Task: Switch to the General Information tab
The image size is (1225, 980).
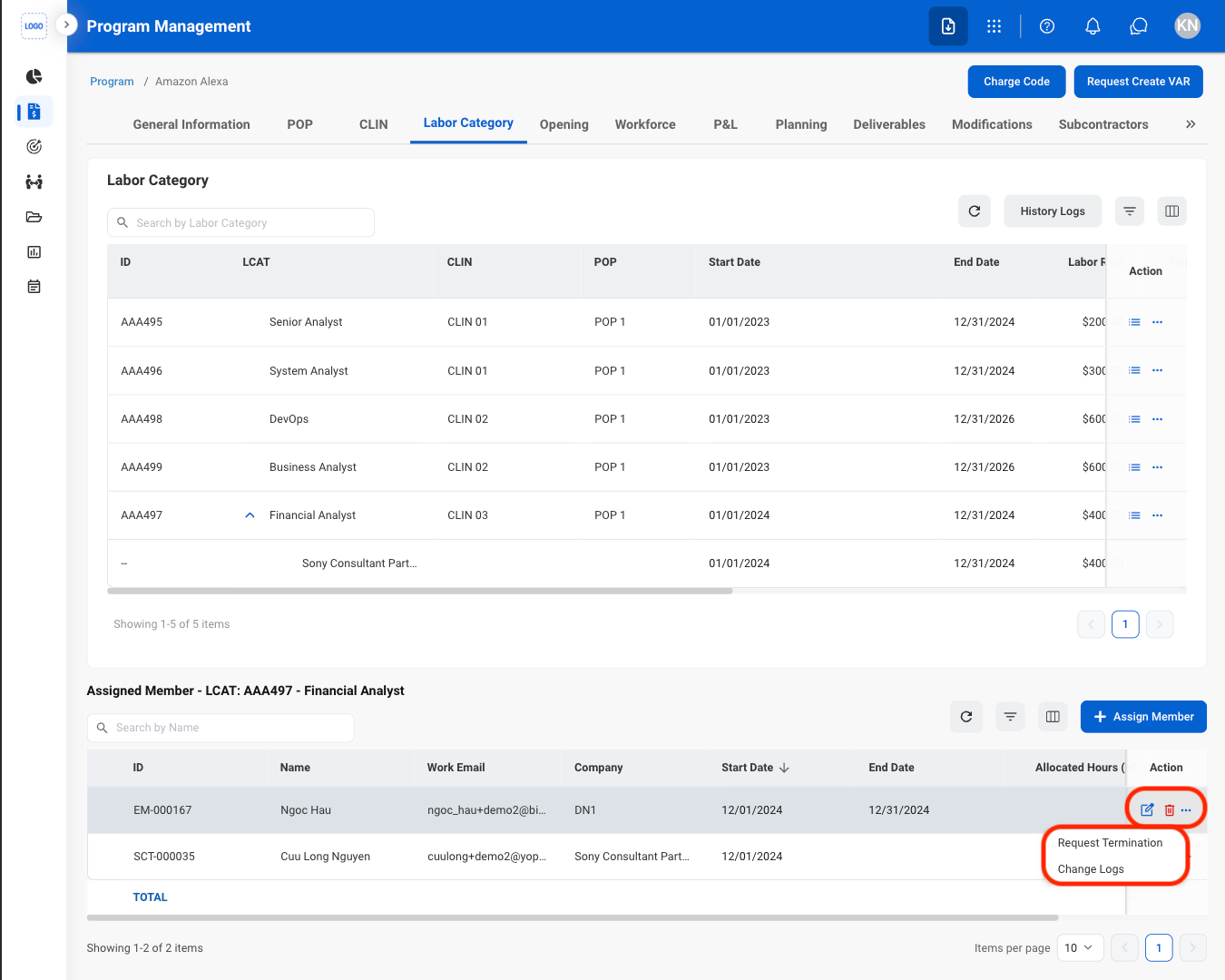Action: pyautogui.click(x=191, y=124)
